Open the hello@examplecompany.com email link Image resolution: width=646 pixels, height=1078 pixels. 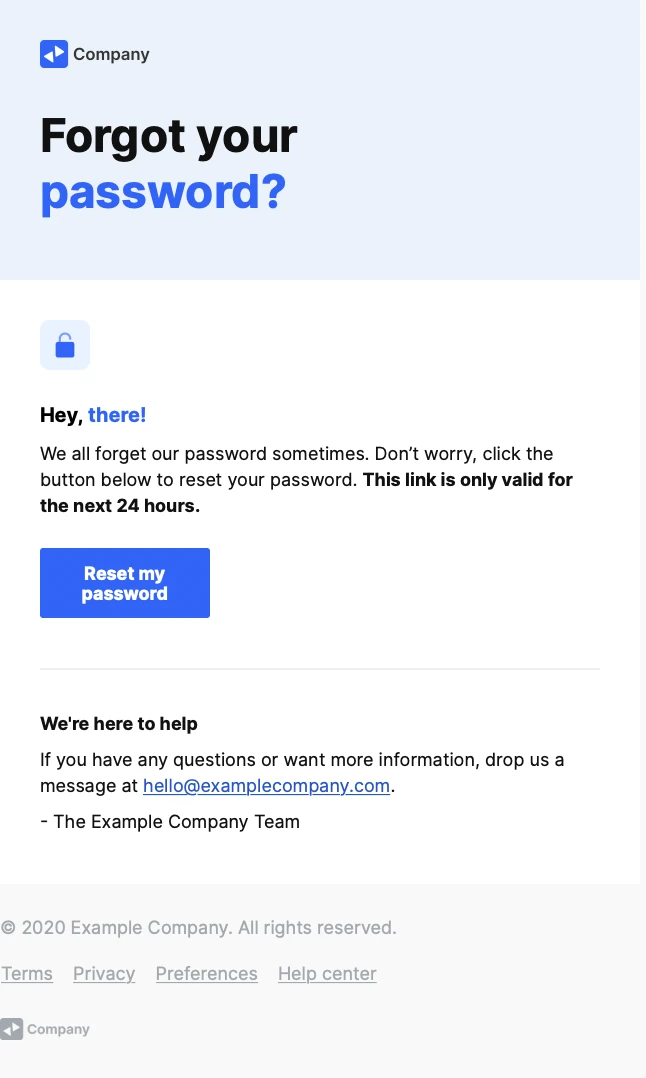[266, 786]
